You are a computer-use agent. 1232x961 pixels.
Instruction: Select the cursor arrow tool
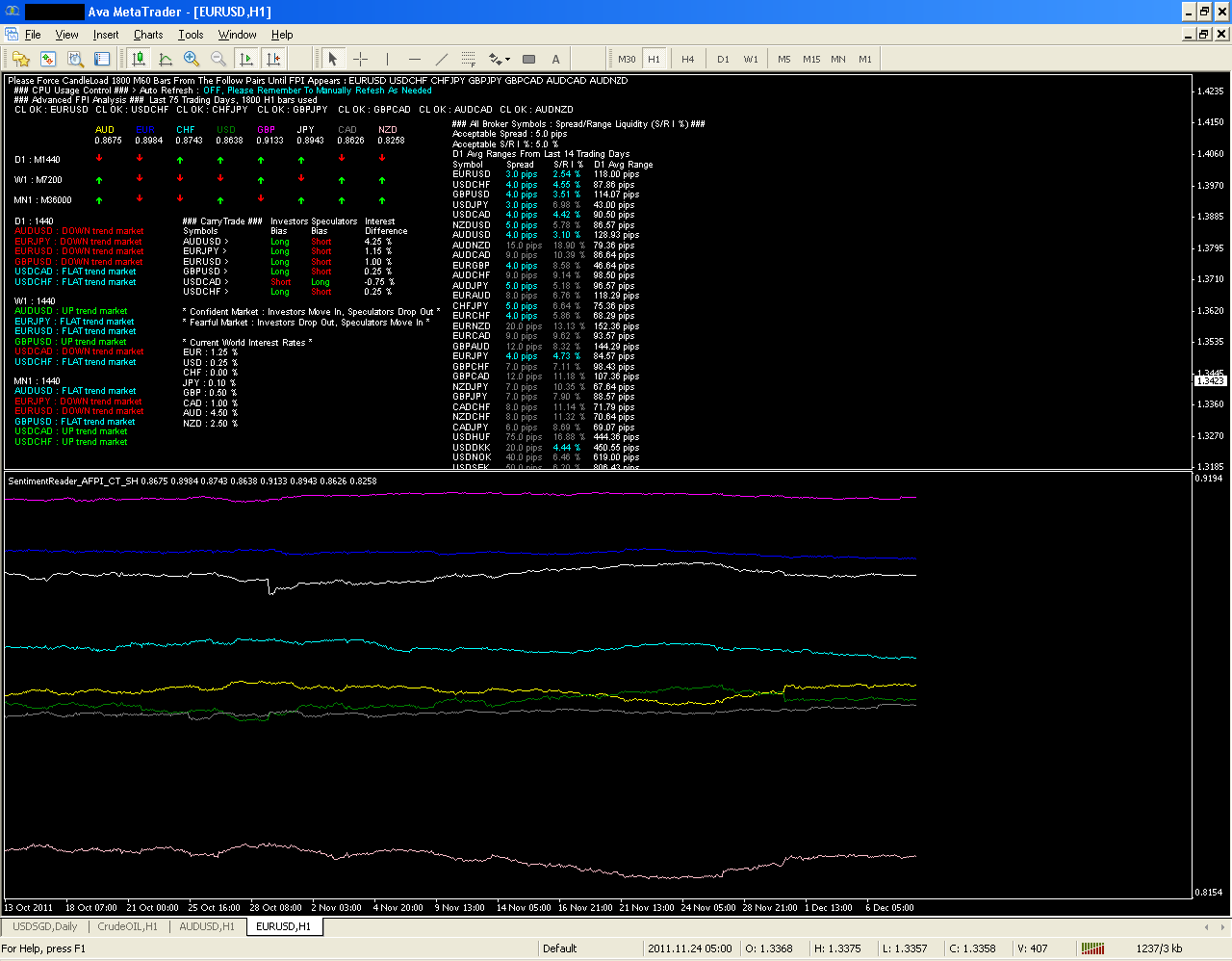(x=333, y=59)
